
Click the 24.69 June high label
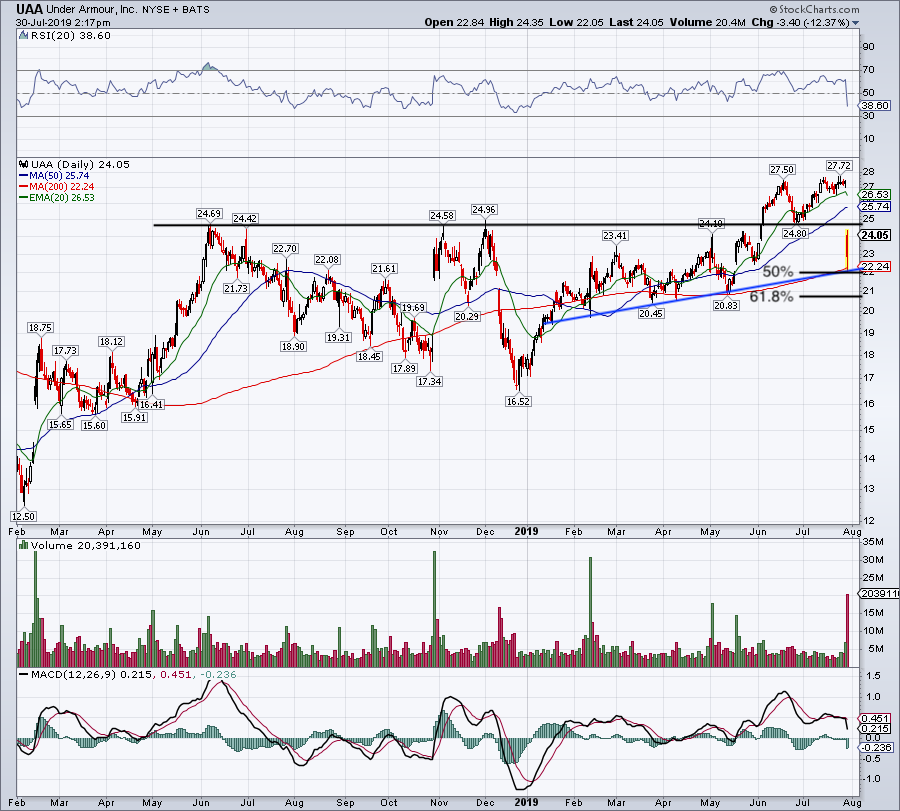click(209, 214)
